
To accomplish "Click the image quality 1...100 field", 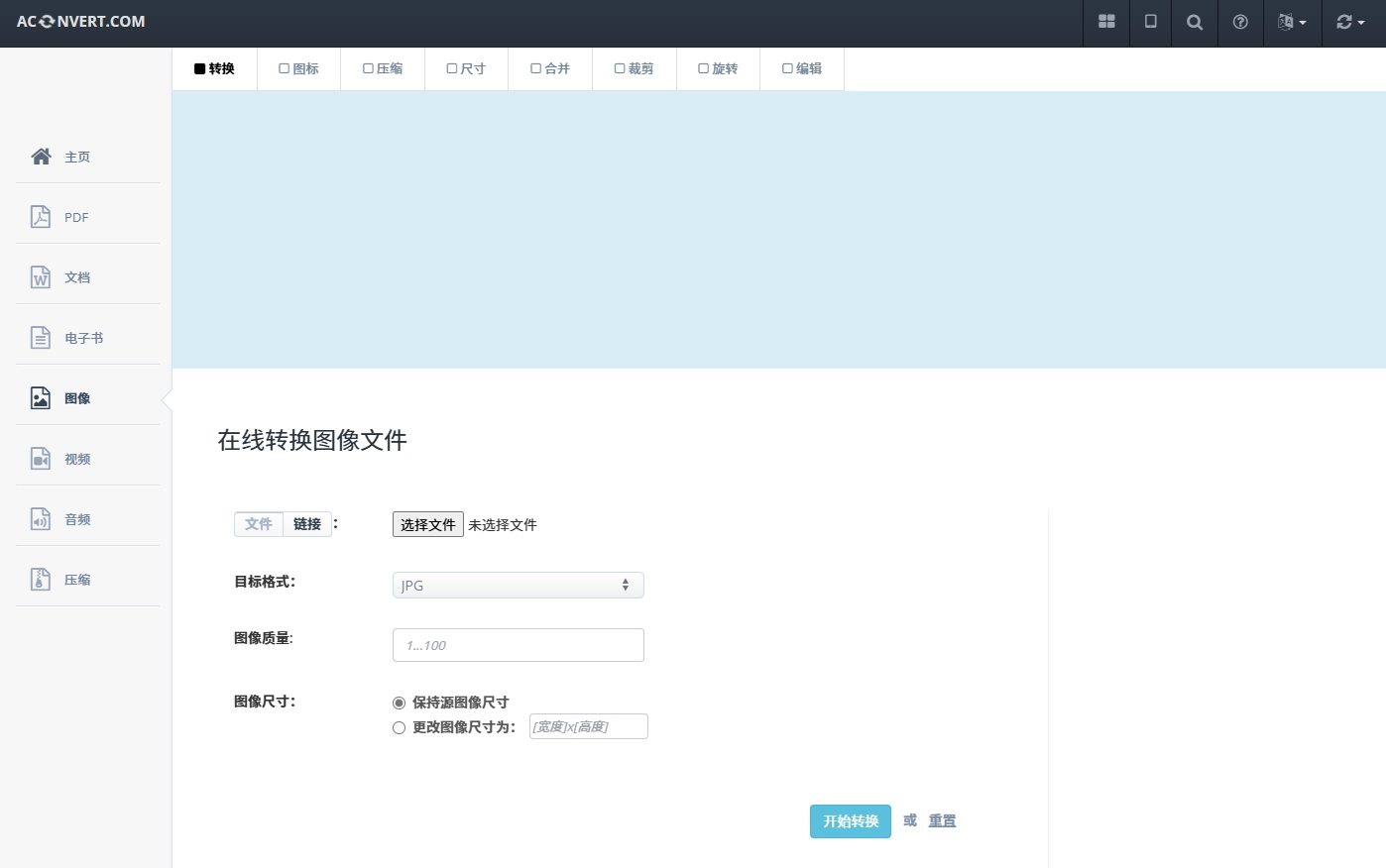I will 519,645.
